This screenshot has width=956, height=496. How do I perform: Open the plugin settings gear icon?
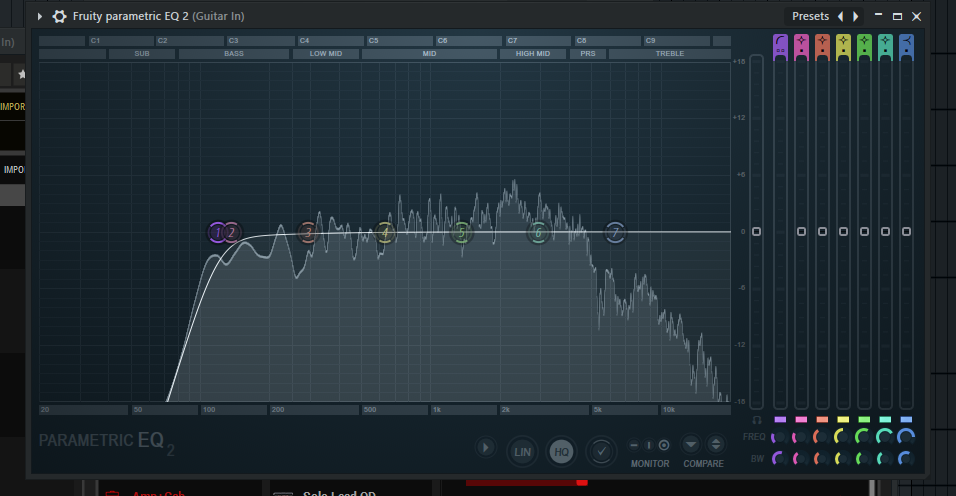(59, 16)
